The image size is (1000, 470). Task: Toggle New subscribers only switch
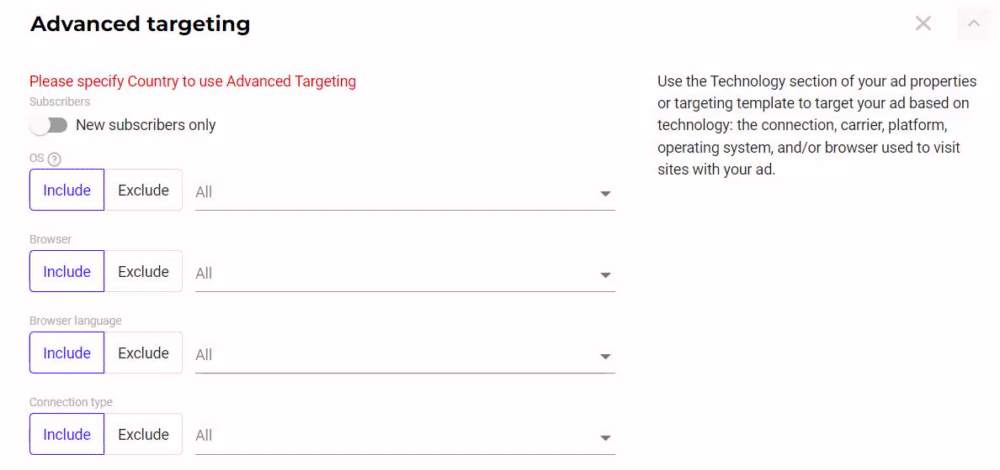(48, 125)
